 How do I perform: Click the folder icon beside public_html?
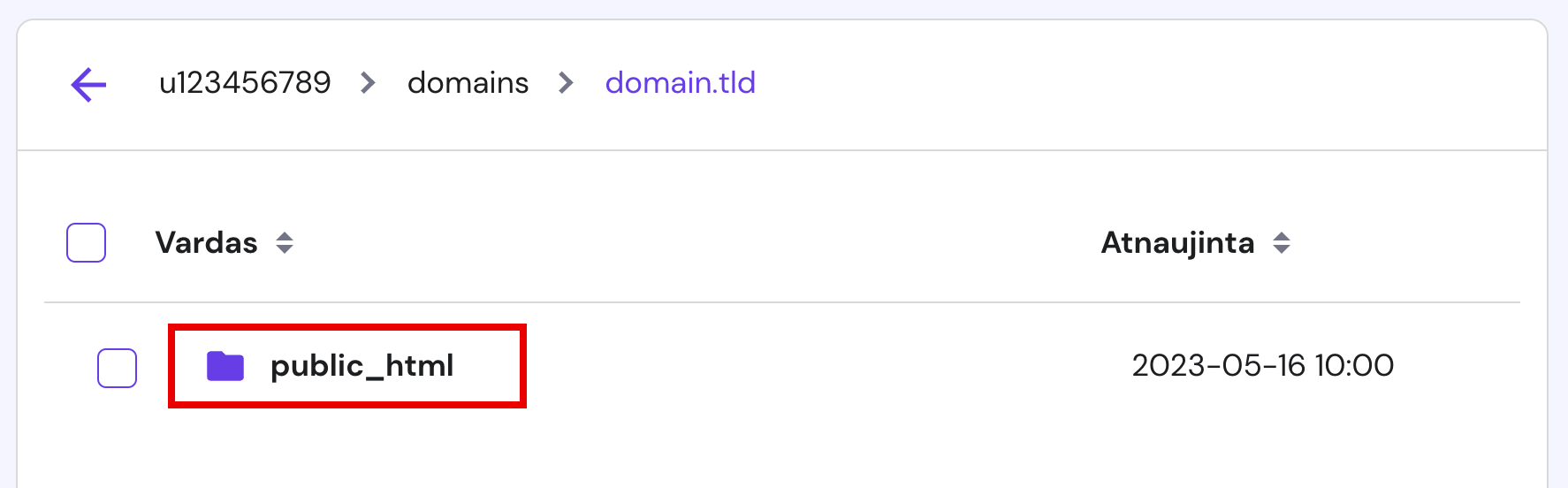pos(225,366)
